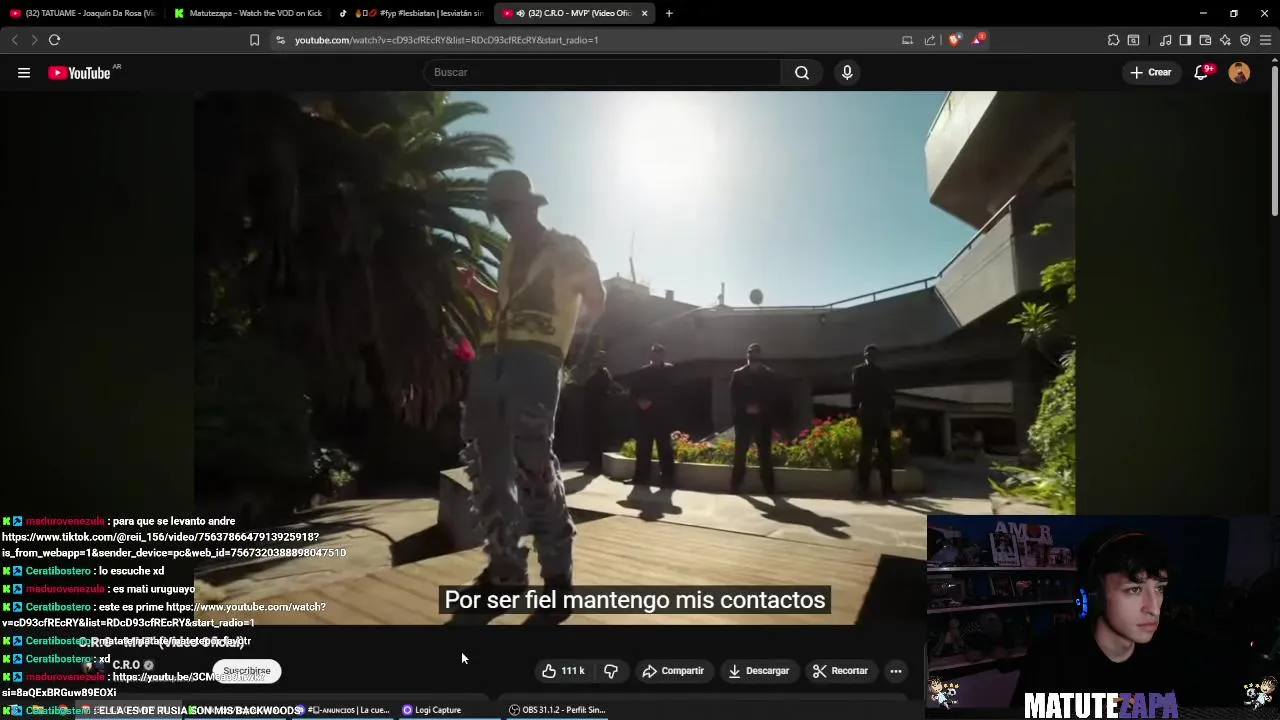Open browser extensions puzzle icon

tap(1113, 40)
